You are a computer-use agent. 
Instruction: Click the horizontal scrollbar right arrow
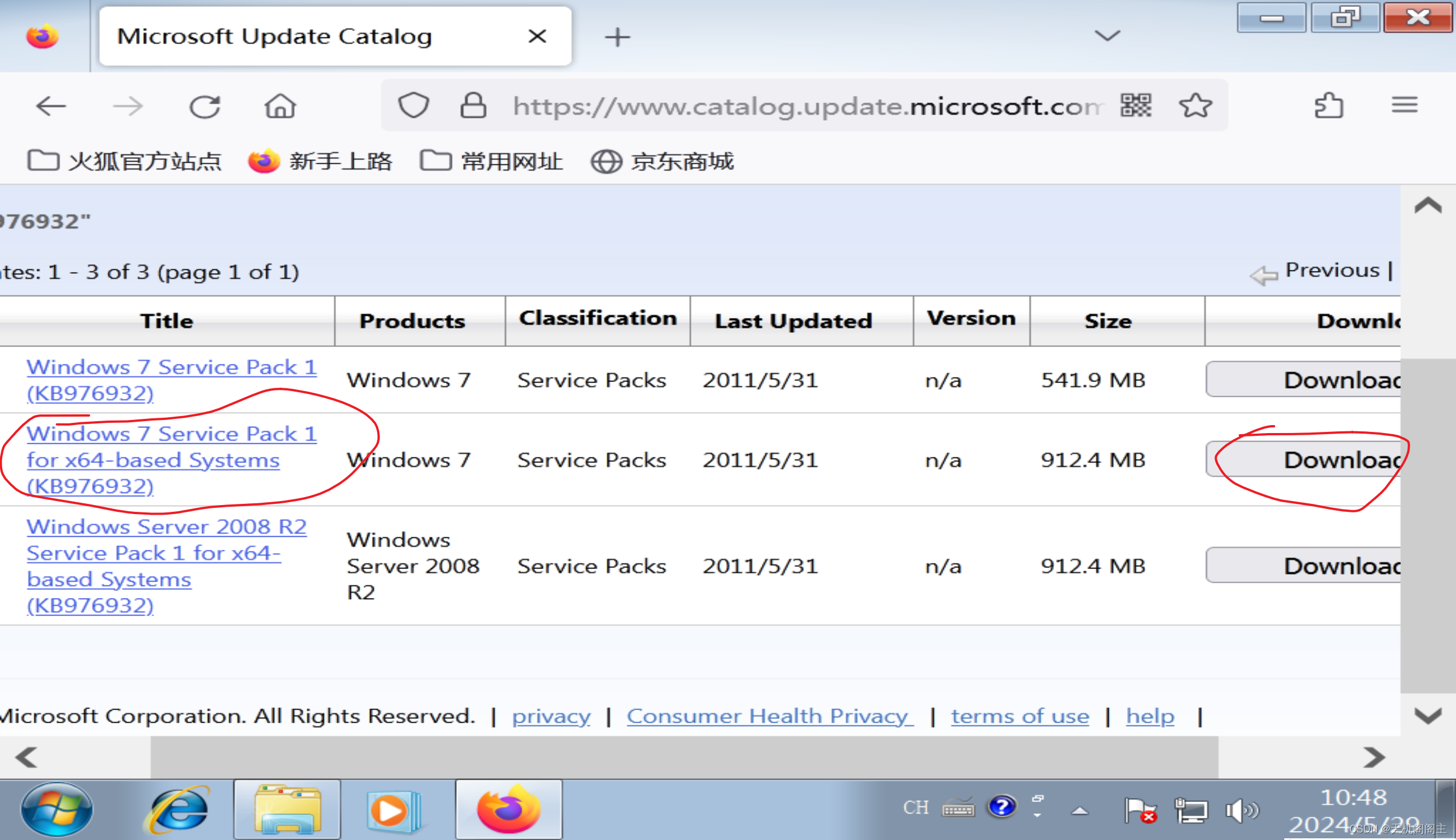tap(1374, 757)
